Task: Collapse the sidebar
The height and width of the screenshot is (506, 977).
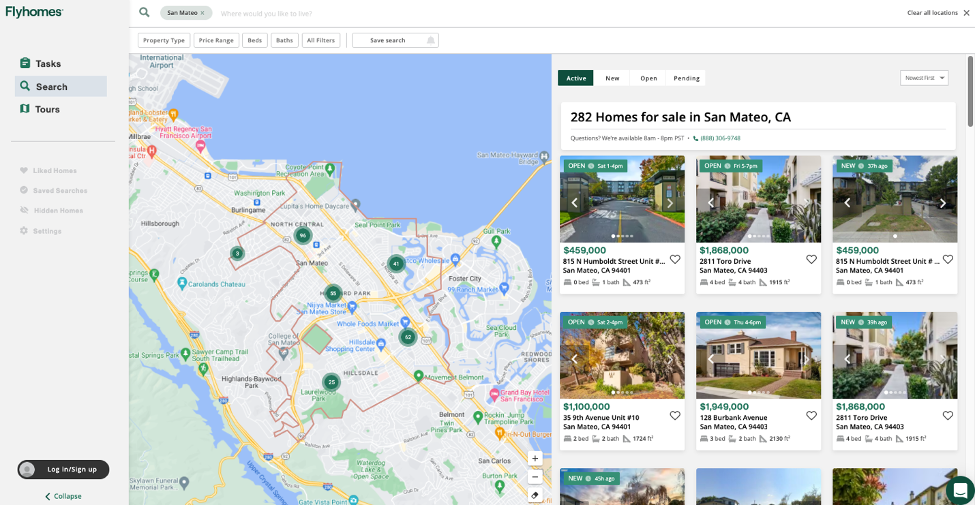Action: point(63,497)
